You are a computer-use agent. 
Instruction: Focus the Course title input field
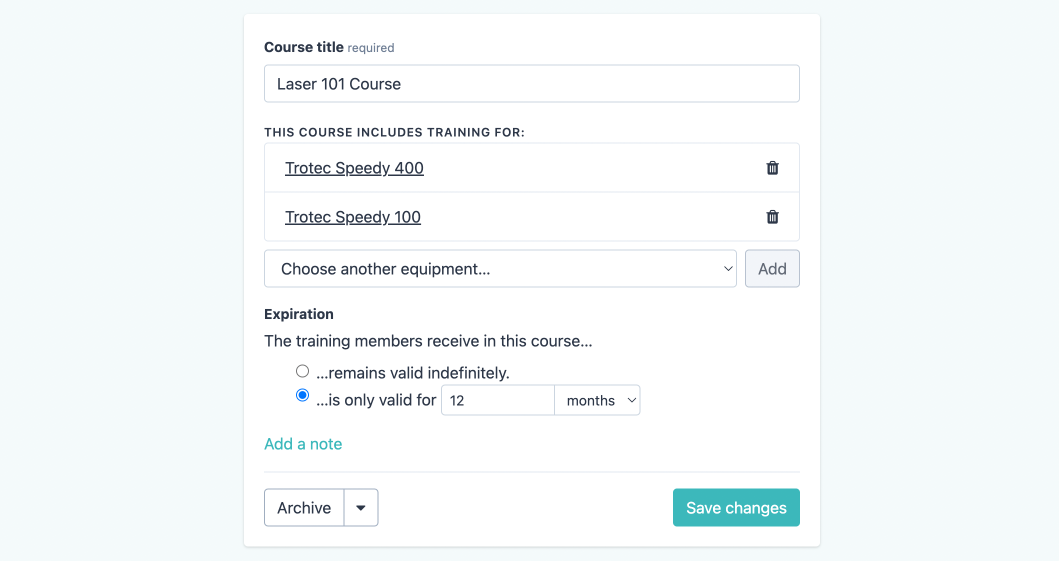(531, 84)
